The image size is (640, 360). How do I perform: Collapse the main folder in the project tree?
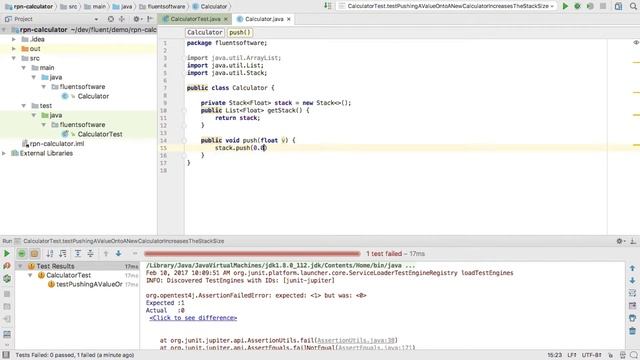click(x=24, y=68)
